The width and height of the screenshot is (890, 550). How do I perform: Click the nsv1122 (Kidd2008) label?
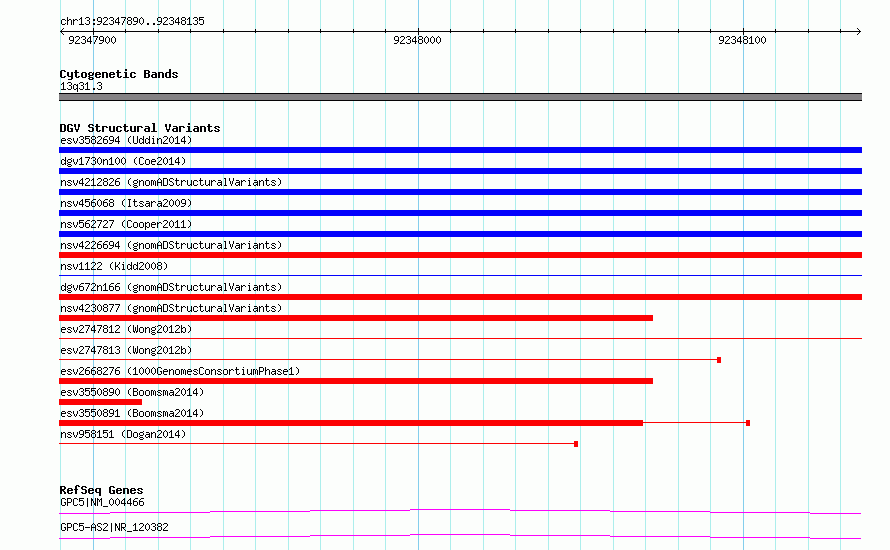(x=114, y=266)
